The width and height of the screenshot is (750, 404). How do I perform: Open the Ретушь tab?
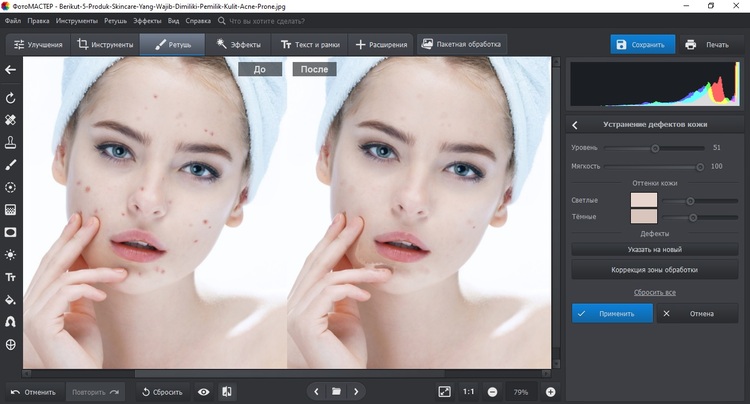point(171,45)
